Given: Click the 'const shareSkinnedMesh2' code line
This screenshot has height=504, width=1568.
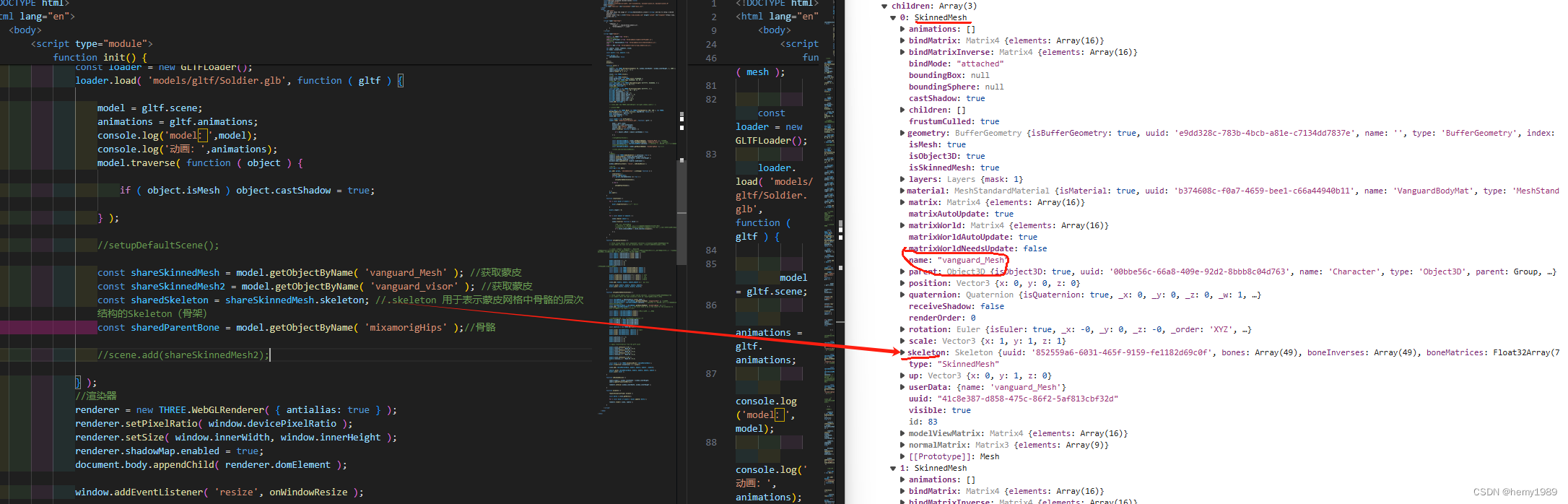Looking at the screenshot, I should (x=315, y=286).
